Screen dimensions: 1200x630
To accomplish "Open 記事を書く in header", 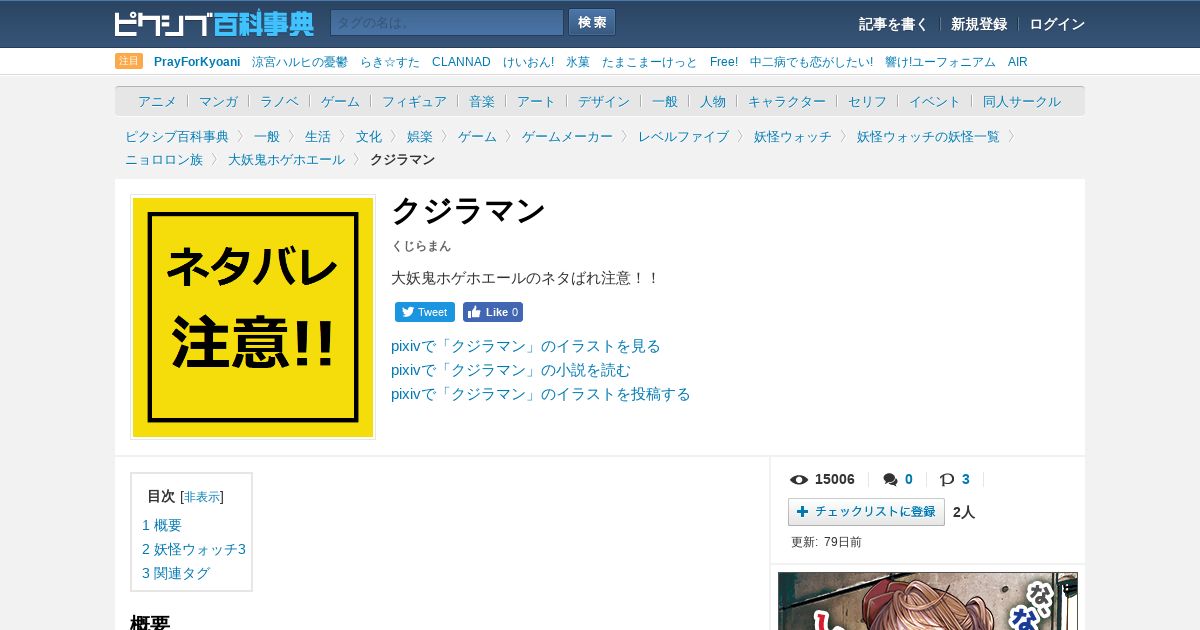I will [x=893, y=24].
